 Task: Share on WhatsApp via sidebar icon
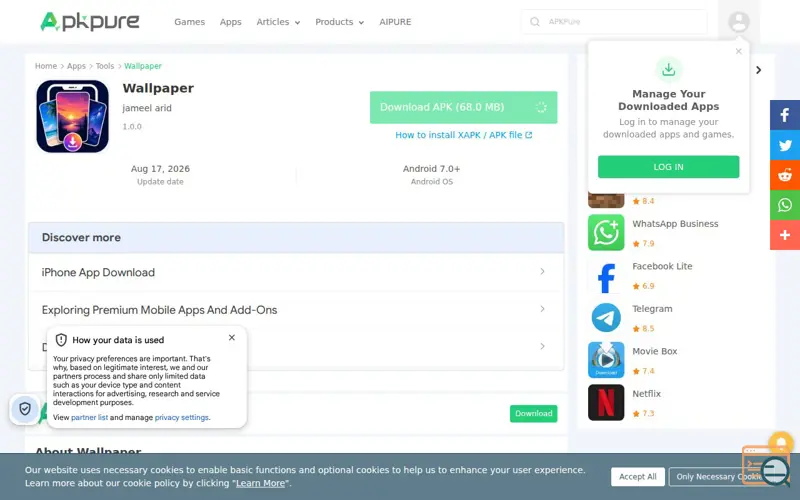pos(785,205)
